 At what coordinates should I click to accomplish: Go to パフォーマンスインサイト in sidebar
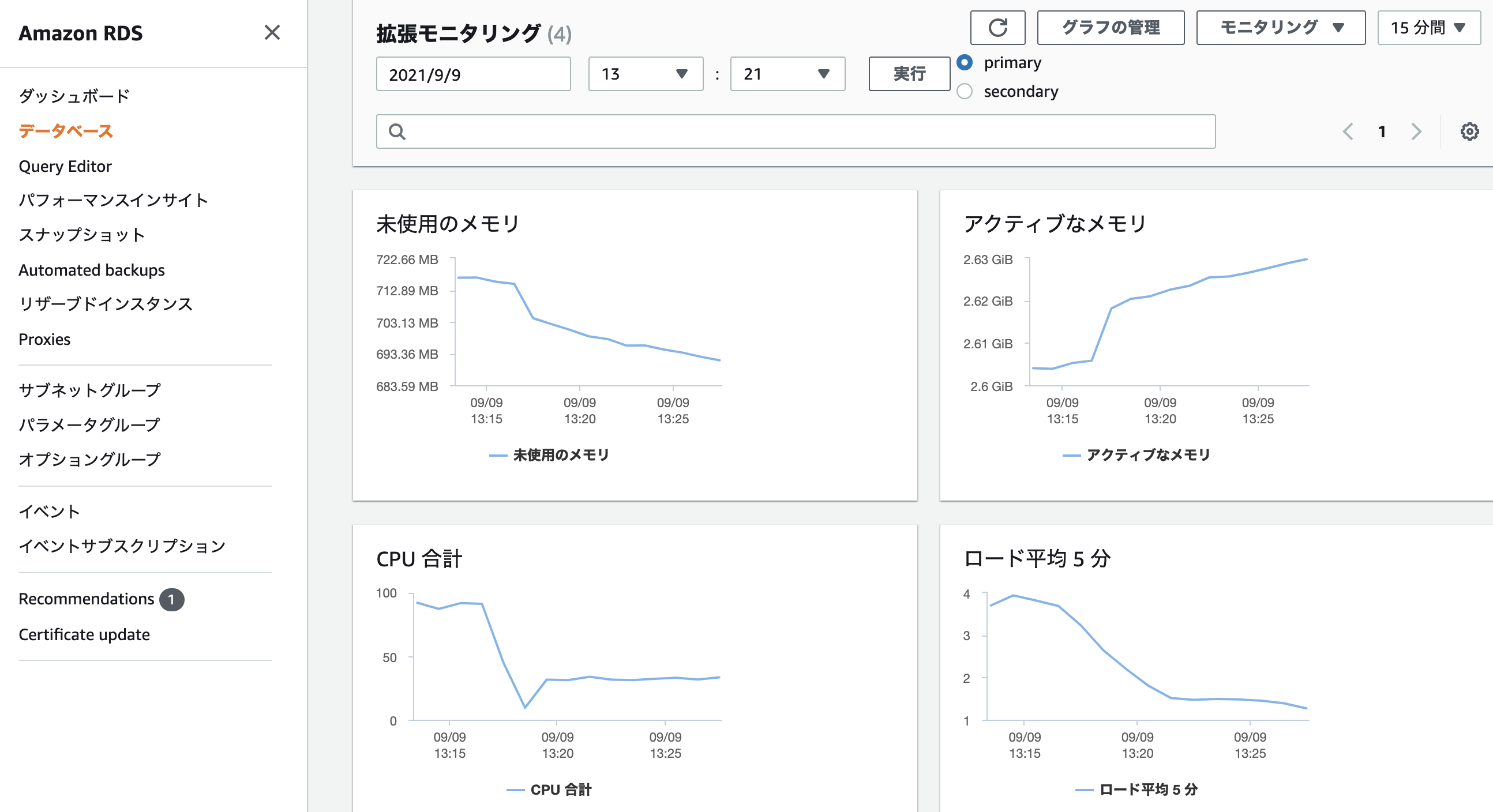pos(113,200)
